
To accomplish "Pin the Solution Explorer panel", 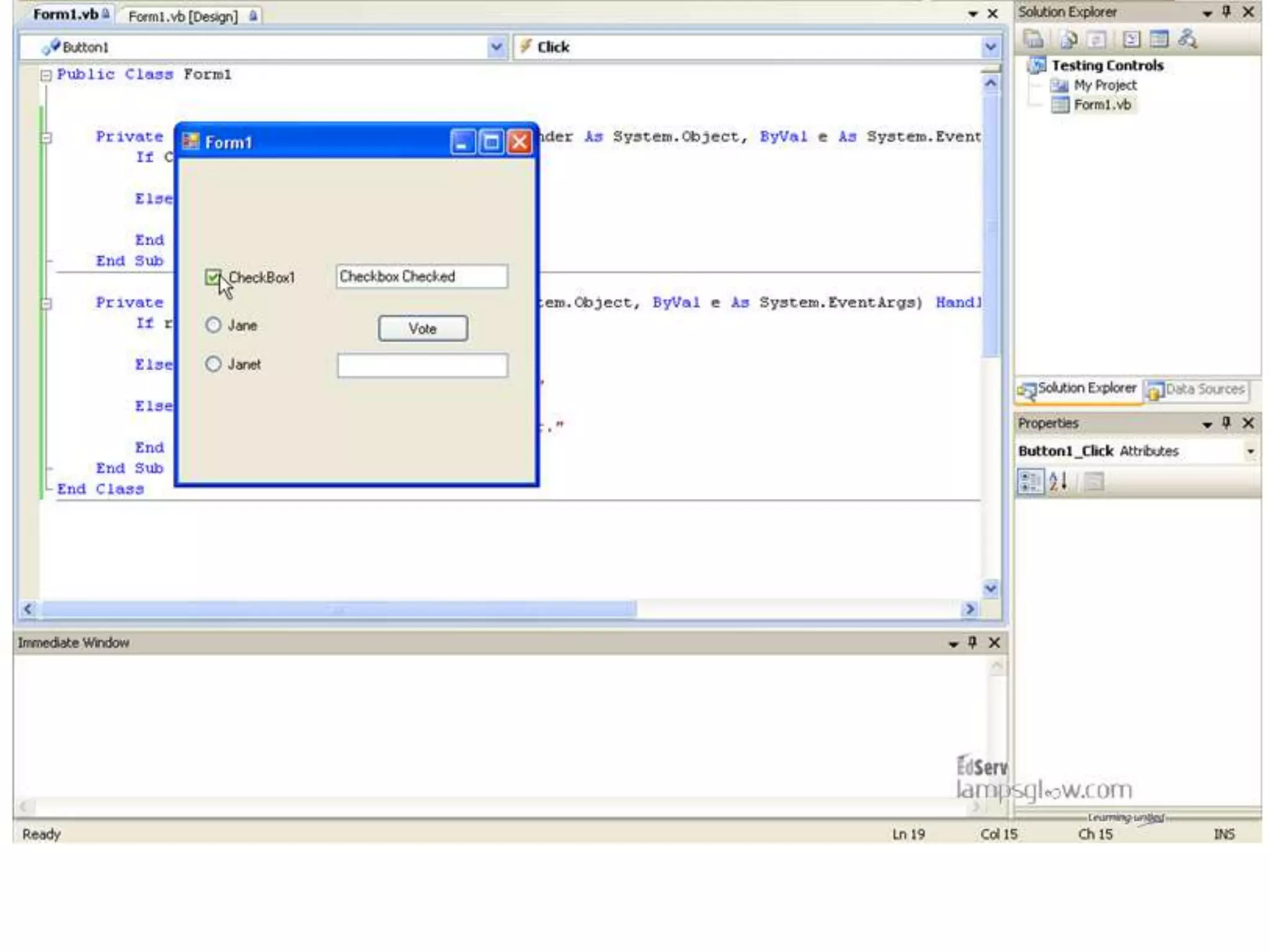I will click(1227, 12).
